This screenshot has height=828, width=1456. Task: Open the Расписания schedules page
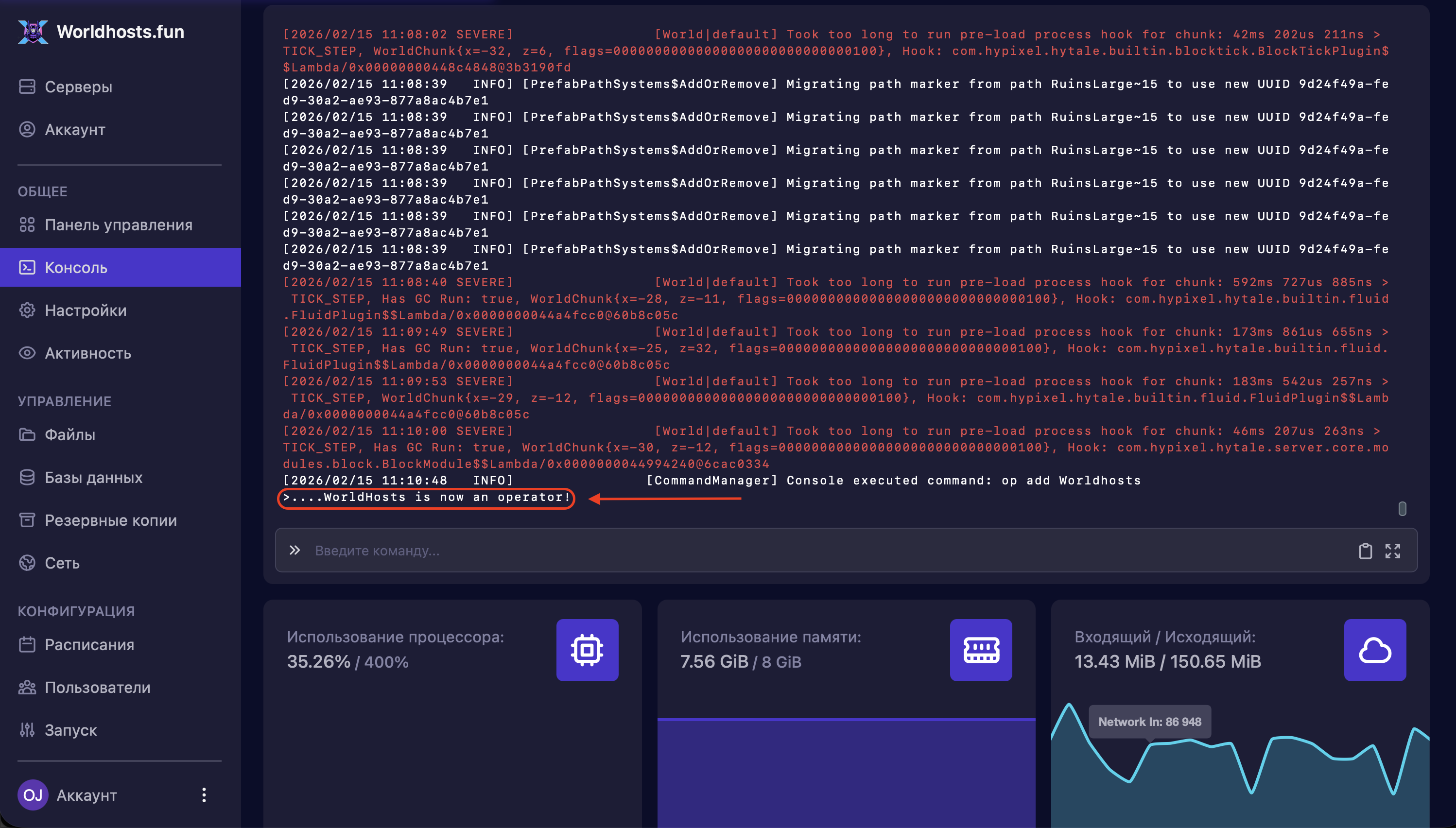tap(89, 644)
